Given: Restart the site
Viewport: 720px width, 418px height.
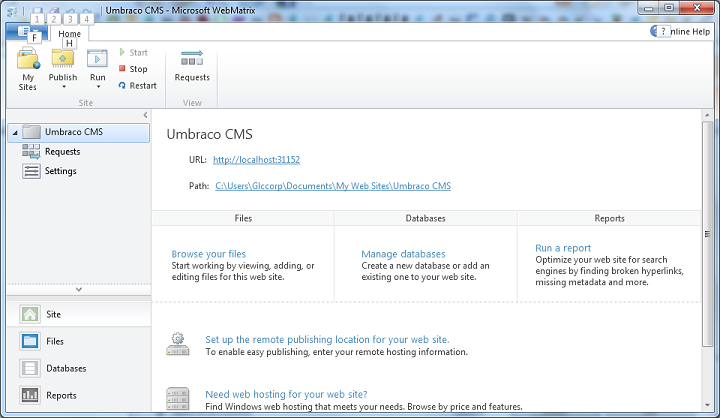Looking at the screenshot, I should 137,85.
